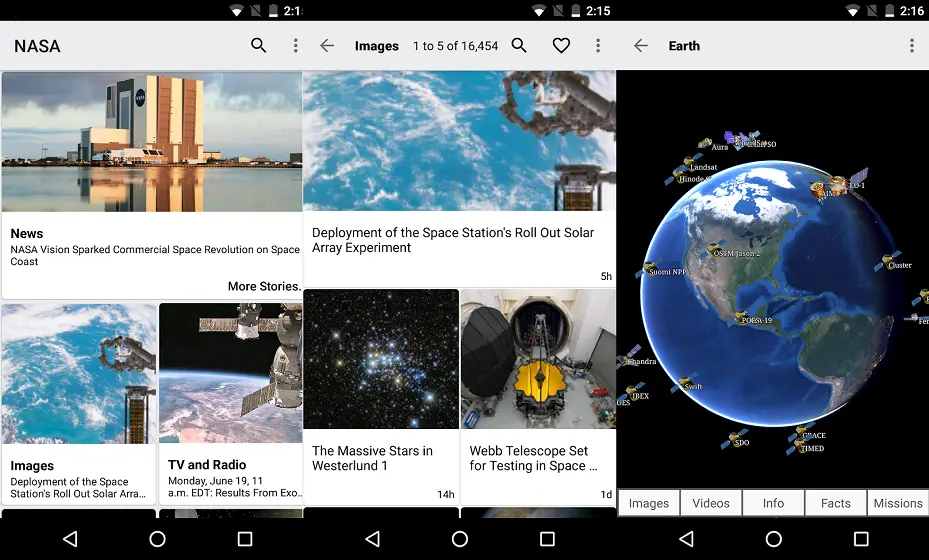
Task: Select the Suomi NPP satellite icon
Action: (x=649, y=268)
